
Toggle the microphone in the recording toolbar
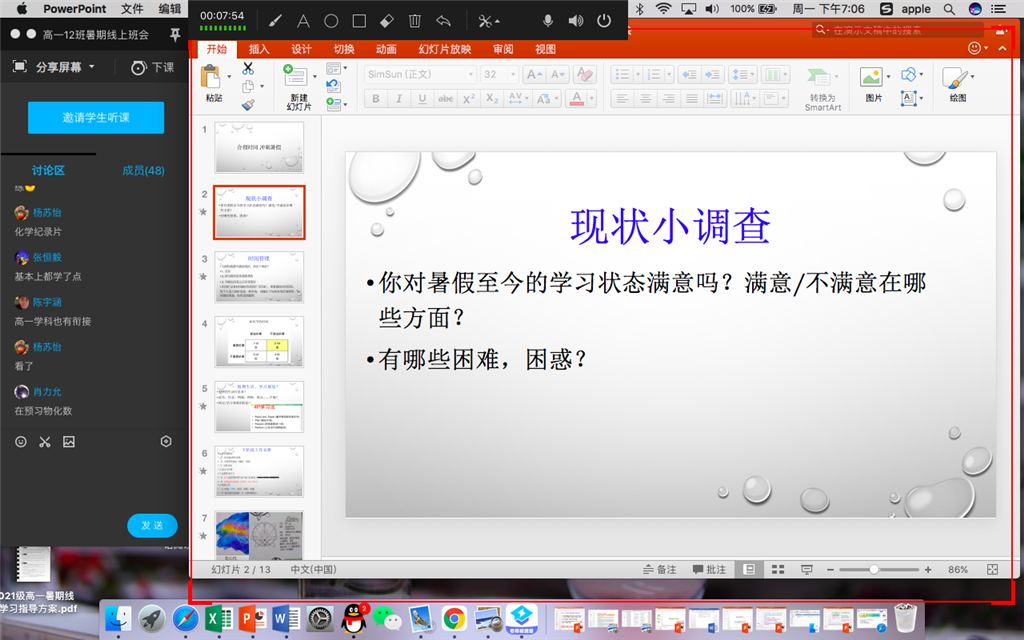[x=548, y=21]
